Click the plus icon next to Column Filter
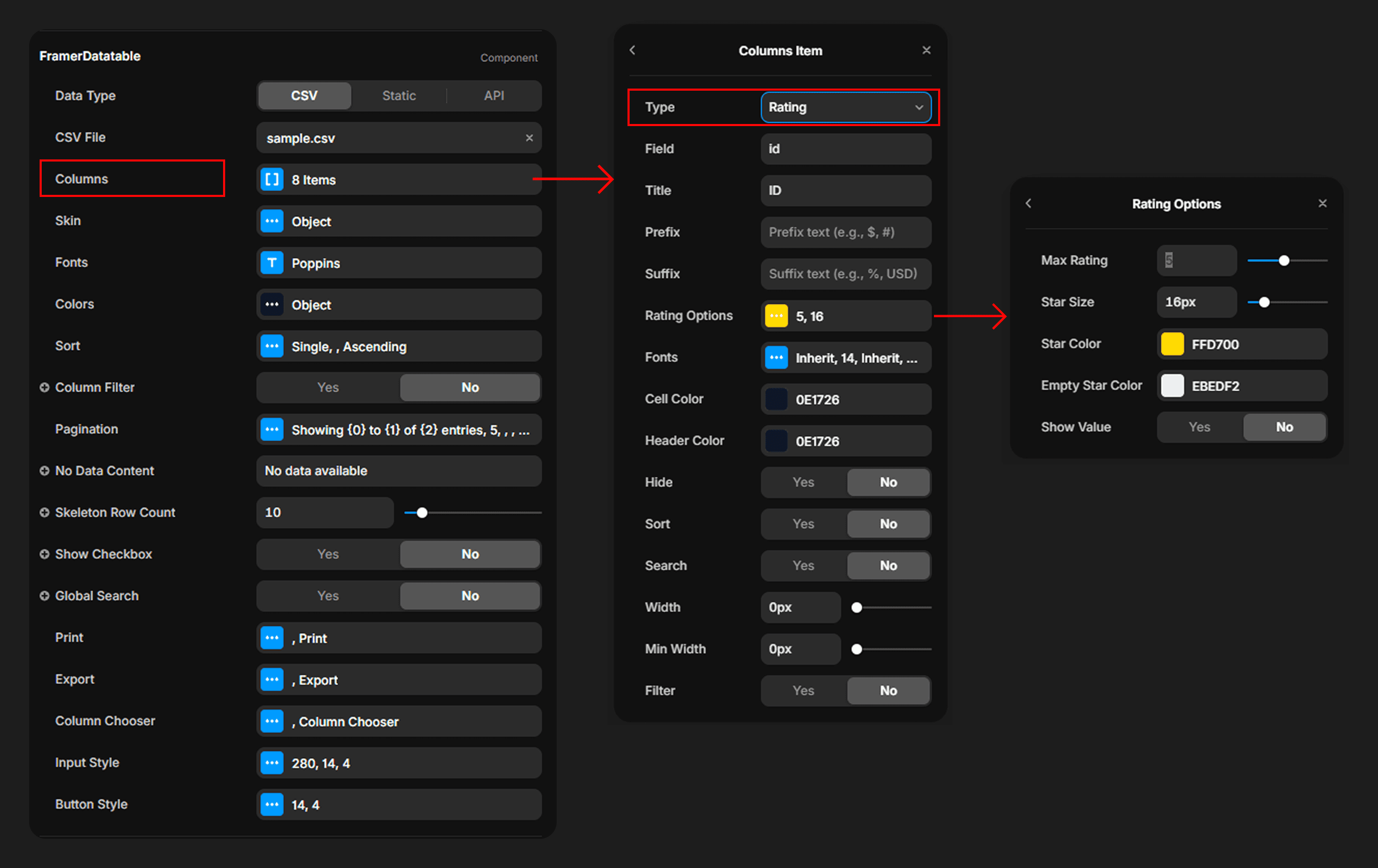Viewport: 1378px width, 868px height. pos(44,387)
